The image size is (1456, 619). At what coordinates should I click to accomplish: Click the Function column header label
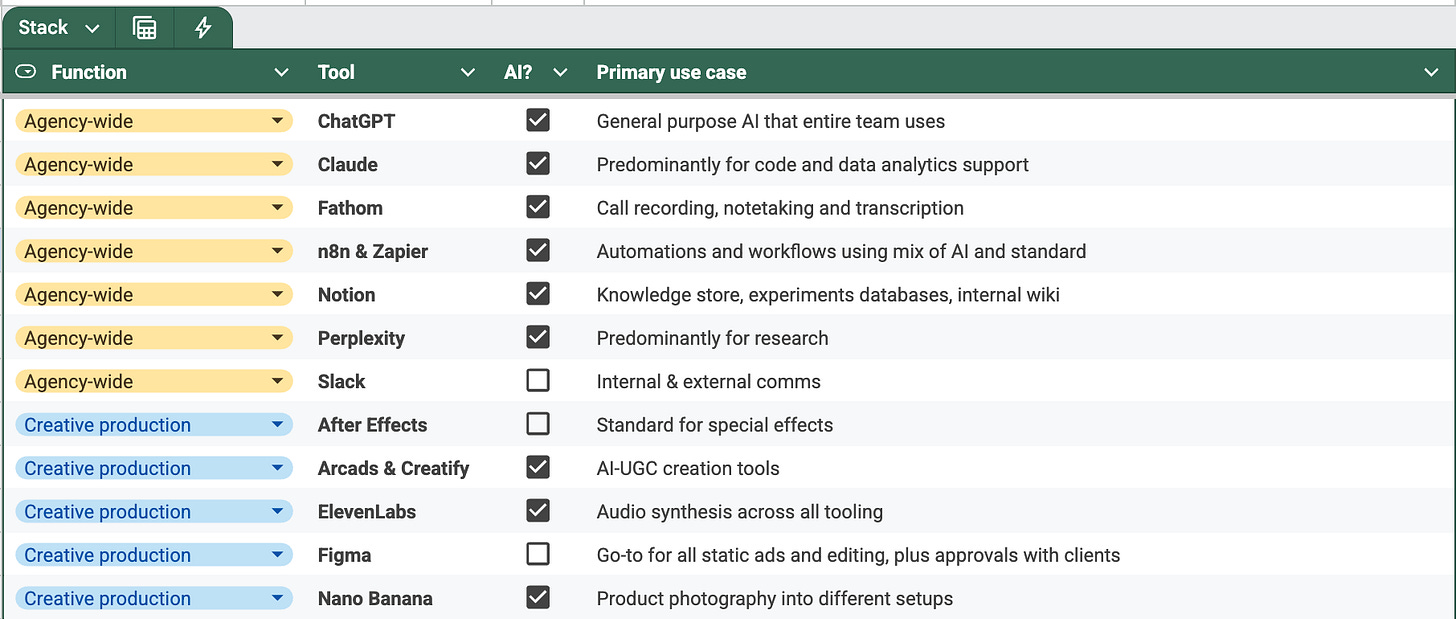point(89,72)
